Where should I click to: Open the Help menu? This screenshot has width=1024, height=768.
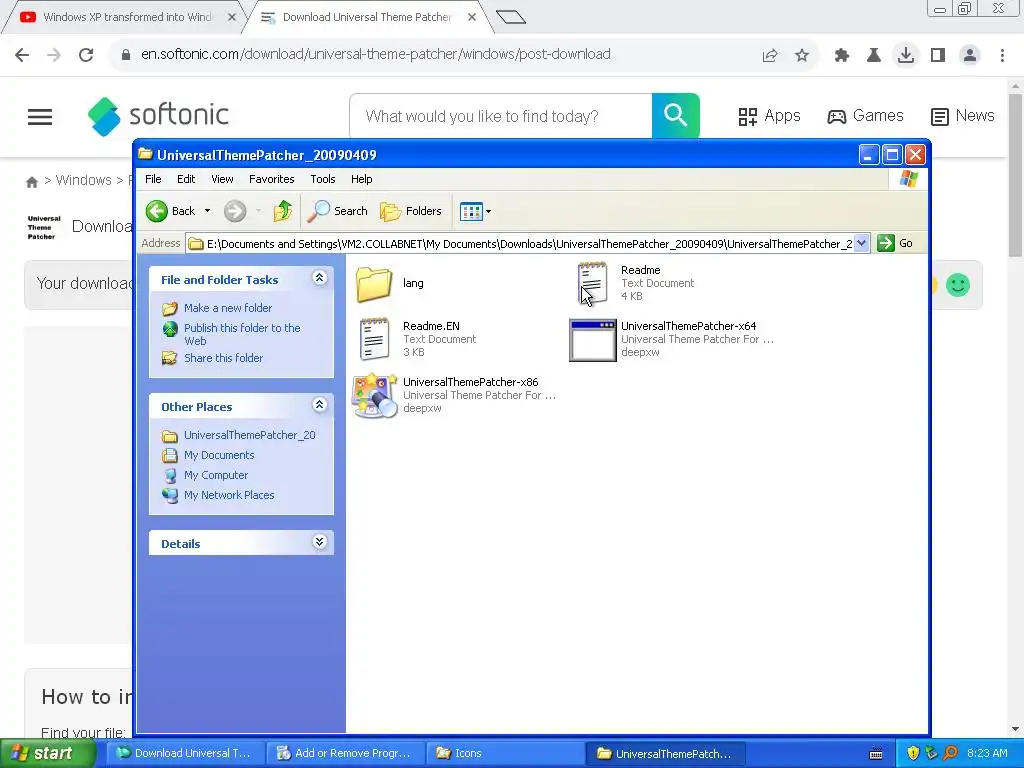[x=361, y=179]
